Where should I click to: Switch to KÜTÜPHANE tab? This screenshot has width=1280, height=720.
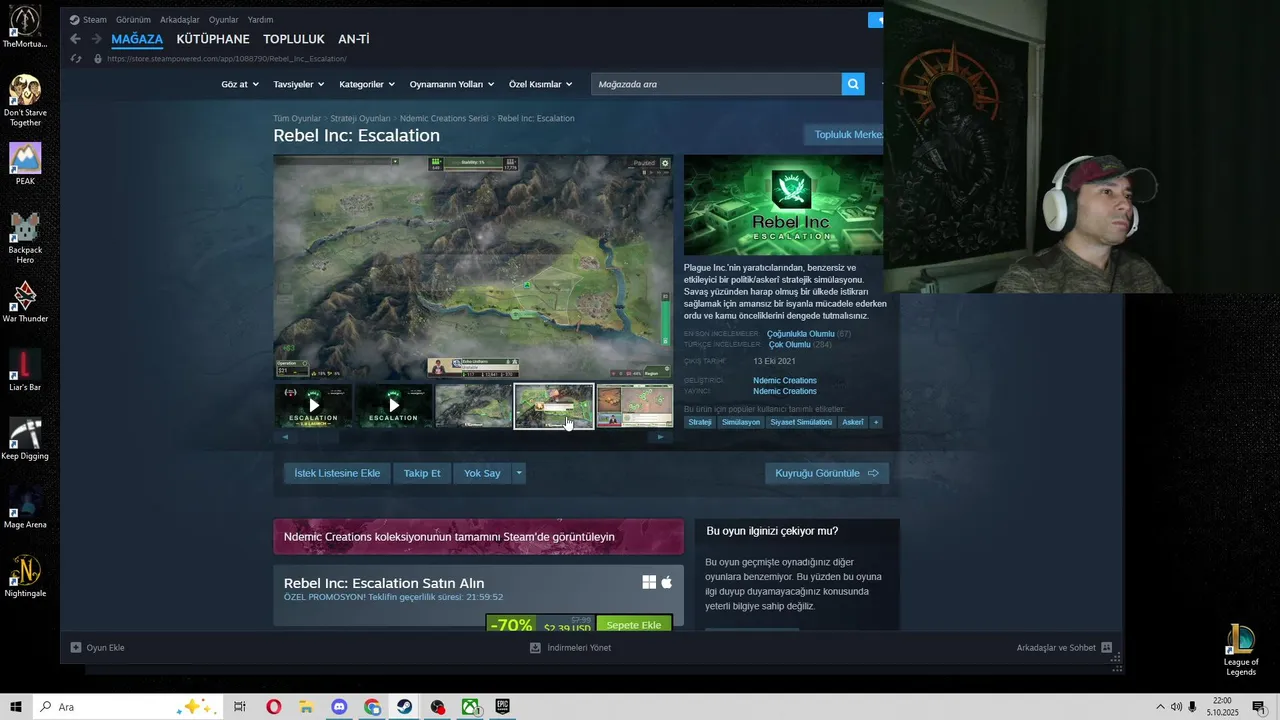[x=213, y=39]
